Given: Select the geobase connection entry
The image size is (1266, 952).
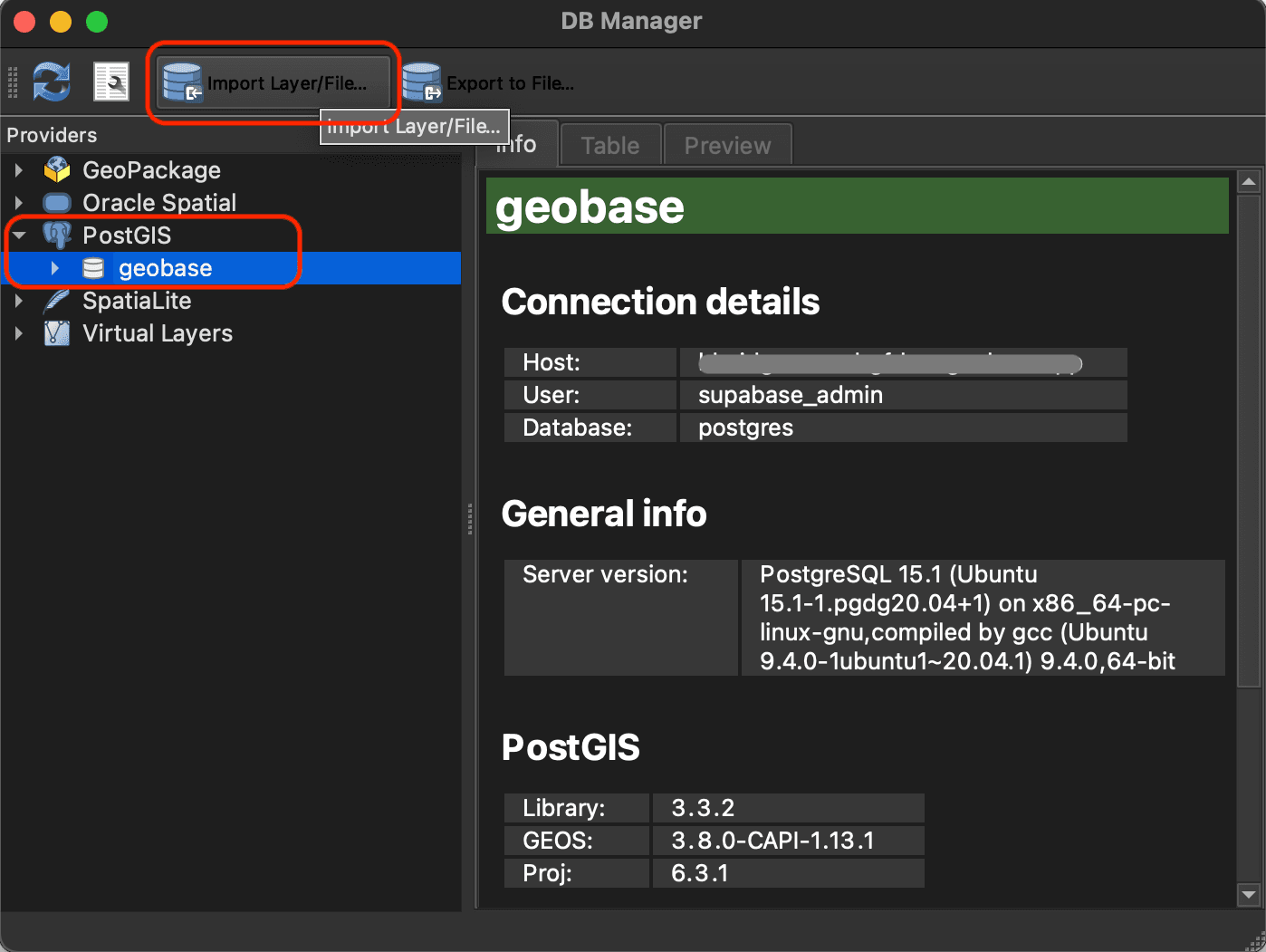Looking at the screenshot, I should click(x=165, y=267).
